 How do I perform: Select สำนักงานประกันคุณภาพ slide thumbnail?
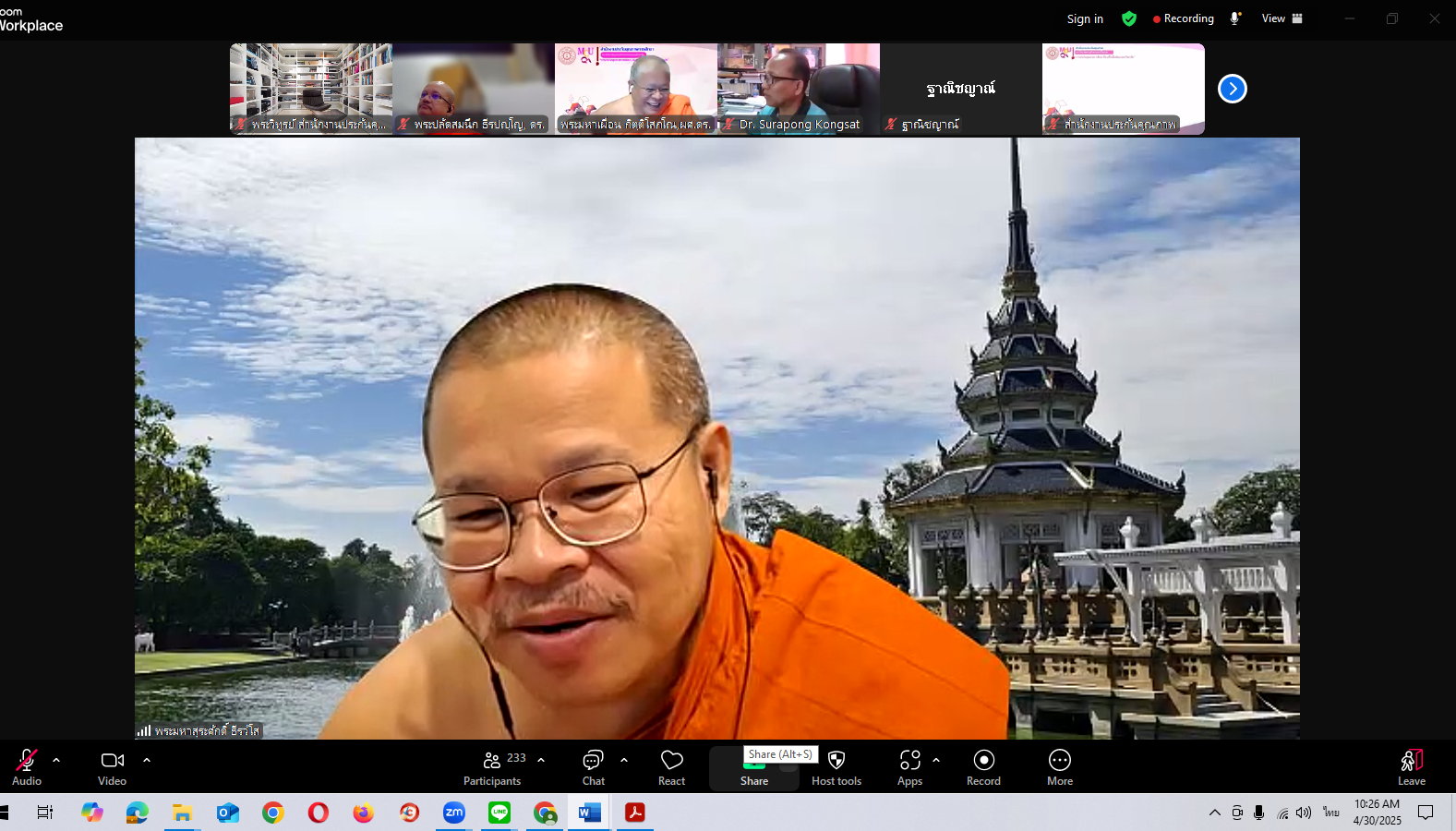(1124, 89)
